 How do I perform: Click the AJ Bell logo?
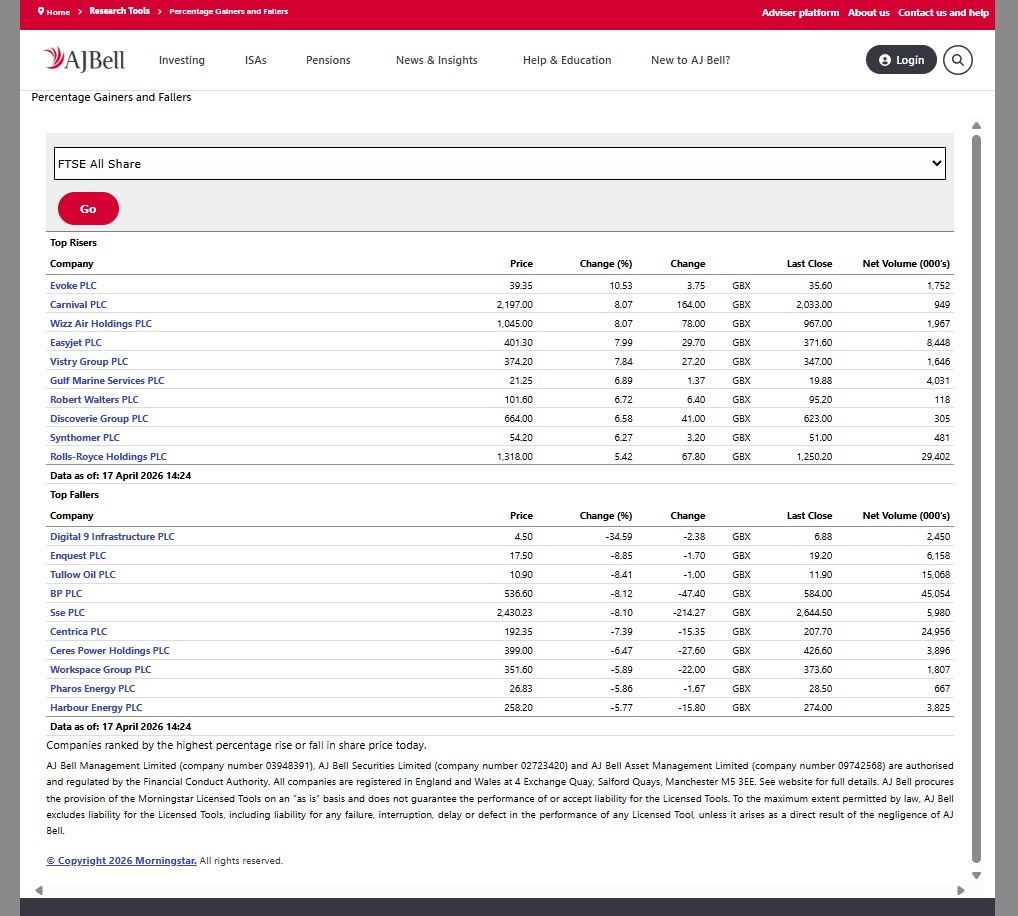point(84,59)
